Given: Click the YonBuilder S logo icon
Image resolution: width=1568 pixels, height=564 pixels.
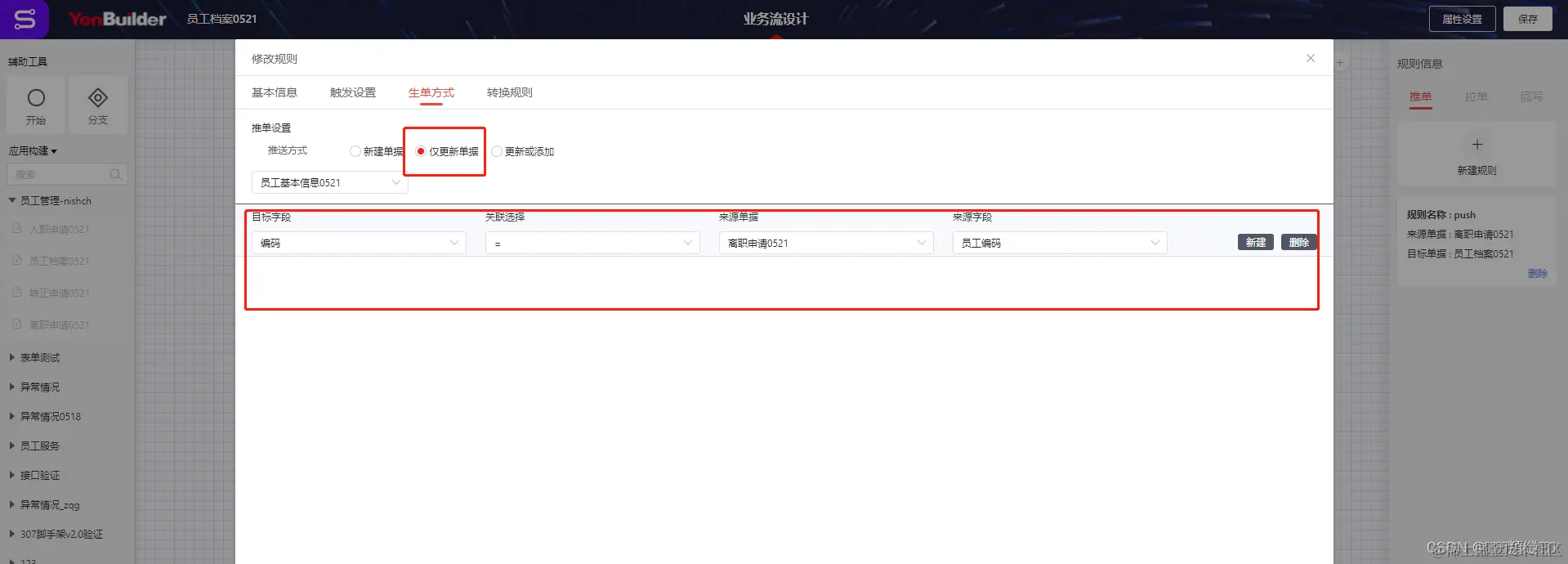Looking at the screenshot, I should coord(25,19).
